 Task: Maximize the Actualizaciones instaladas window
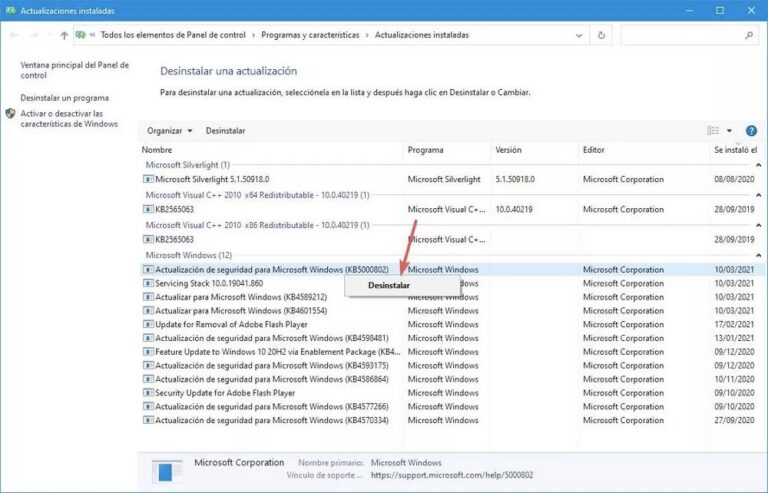pos(720,10)
